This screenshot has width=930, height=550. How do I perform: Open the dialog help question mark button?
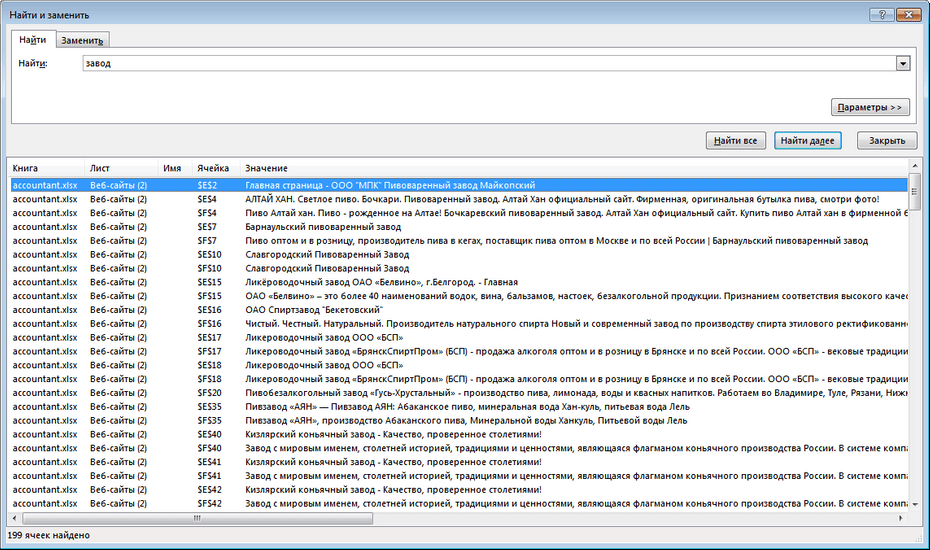(882, 15)
